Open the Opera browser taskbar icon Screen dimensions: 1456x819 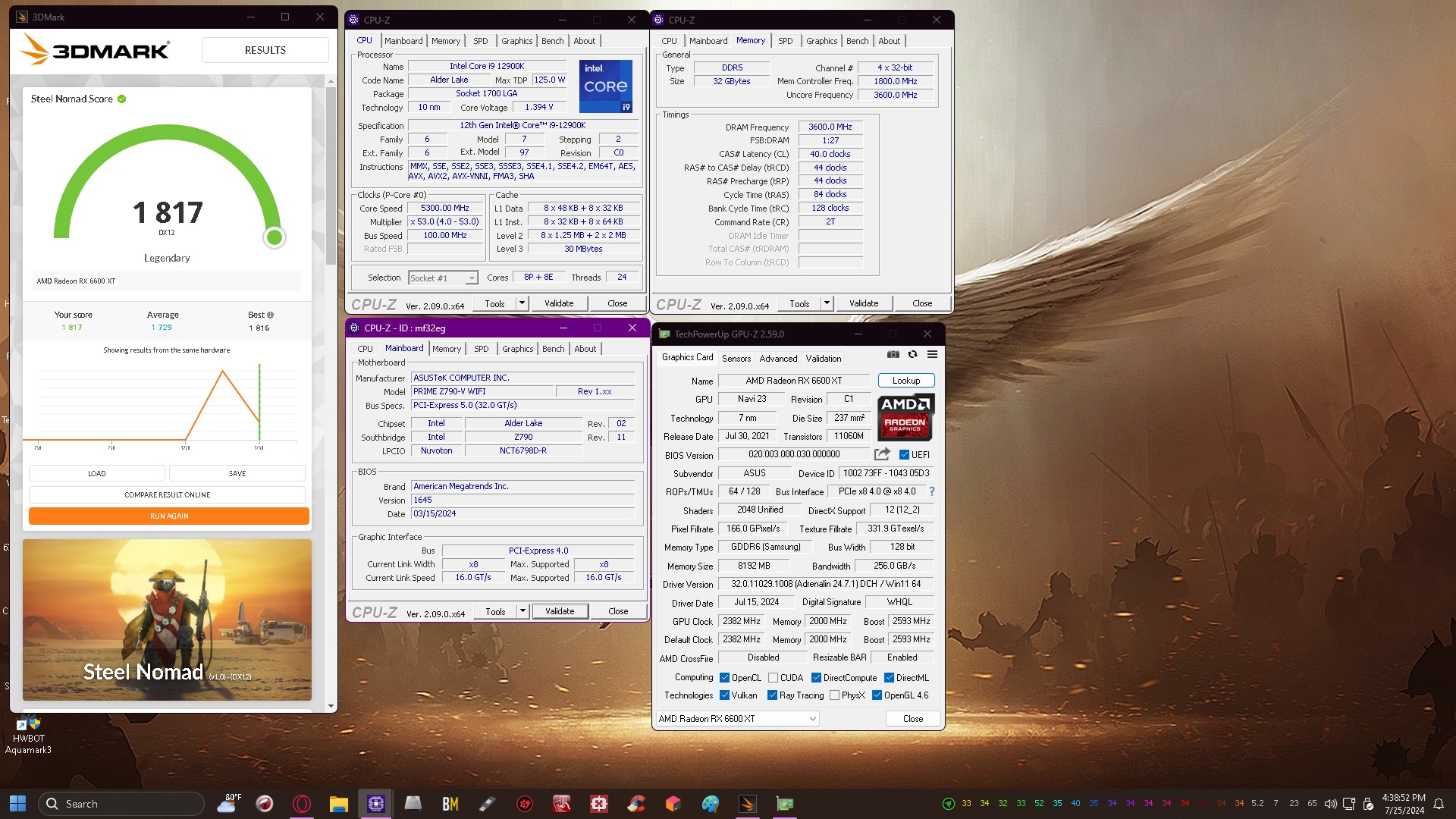tap(301, 804)
